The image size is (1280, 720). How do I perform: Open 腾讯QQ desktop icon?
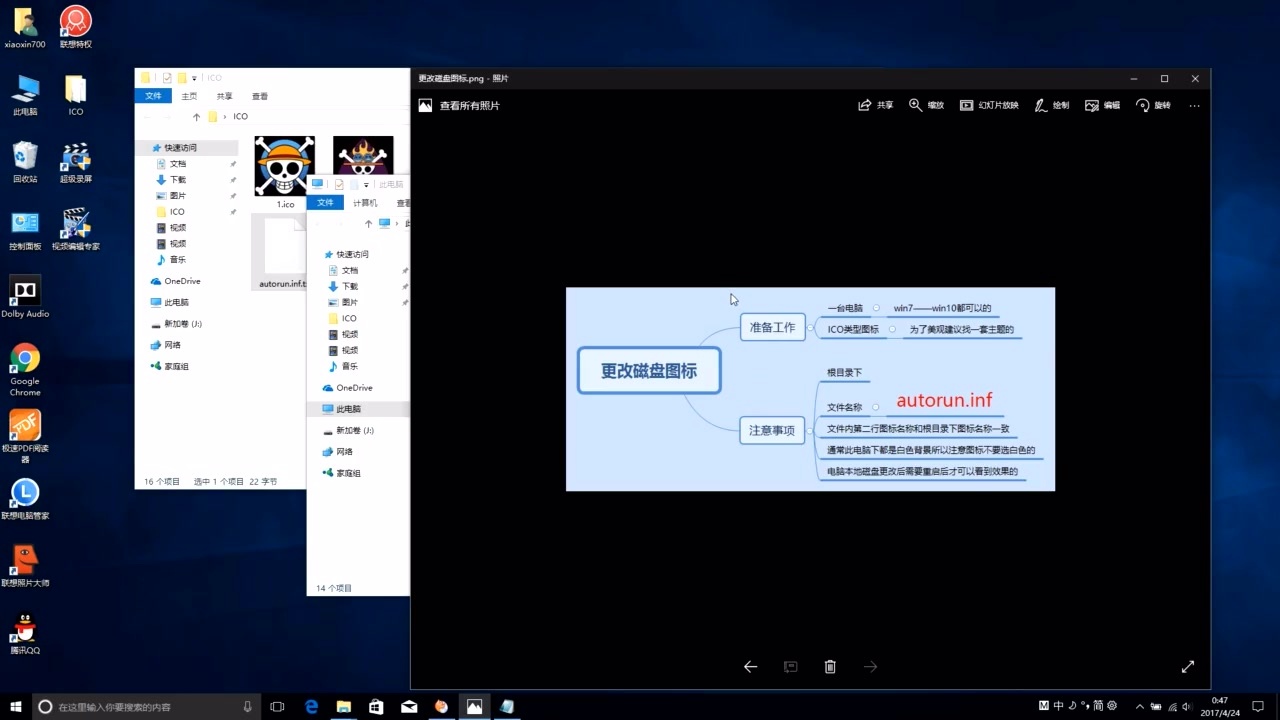25,634
